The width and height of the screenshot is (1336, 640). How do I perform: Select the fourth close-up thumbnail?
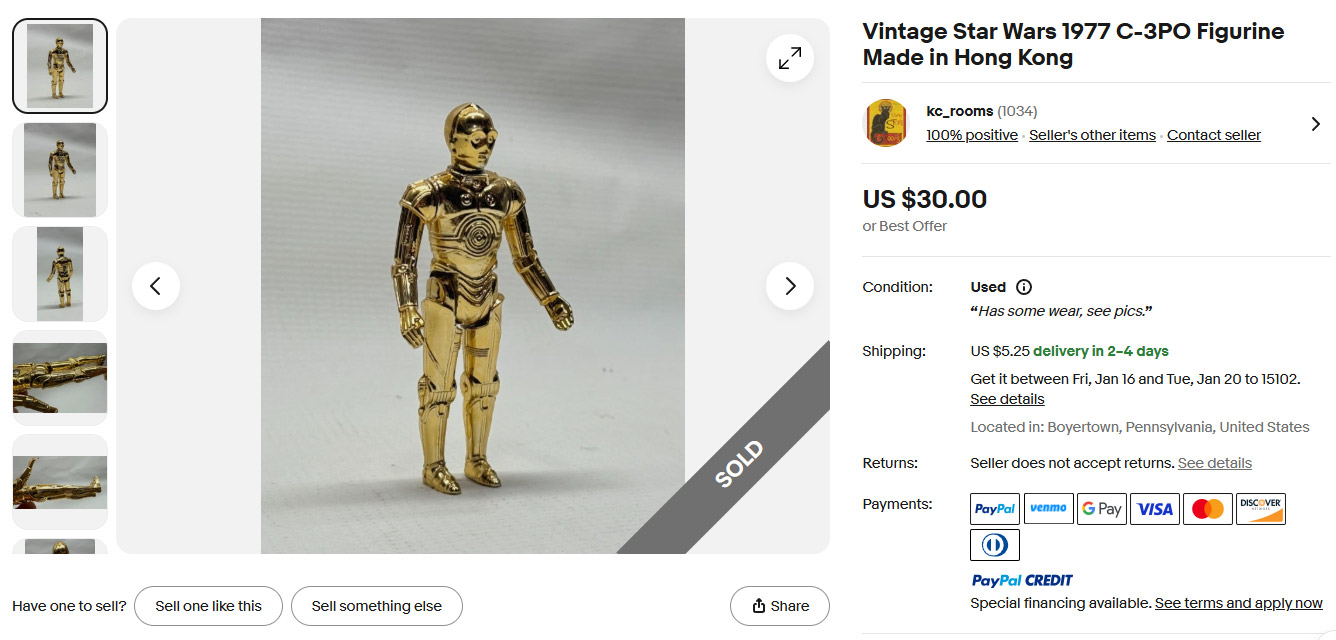(x=60, y=378)
